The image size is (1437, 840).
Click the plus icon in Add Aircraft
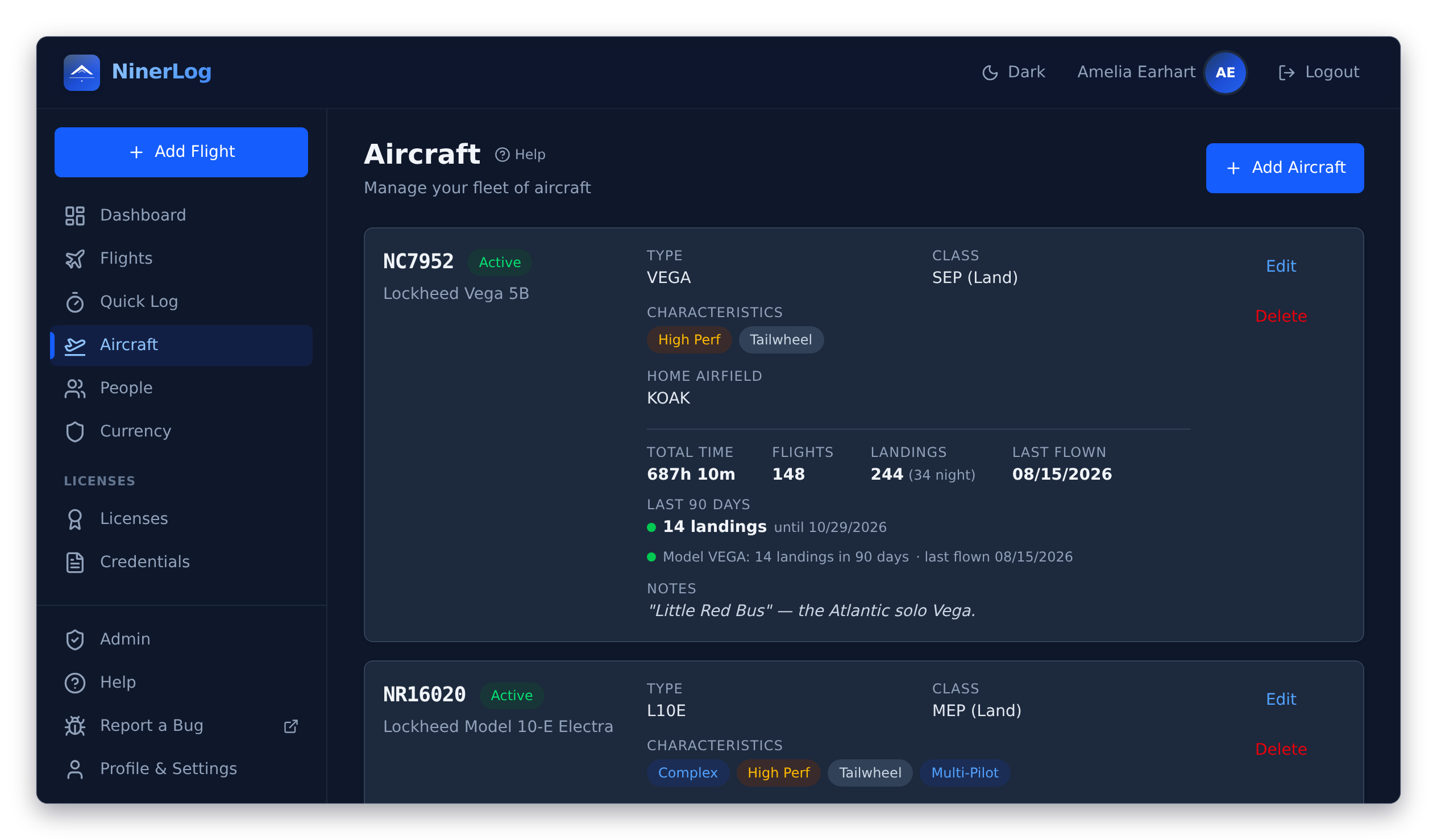coord(1233,168)
